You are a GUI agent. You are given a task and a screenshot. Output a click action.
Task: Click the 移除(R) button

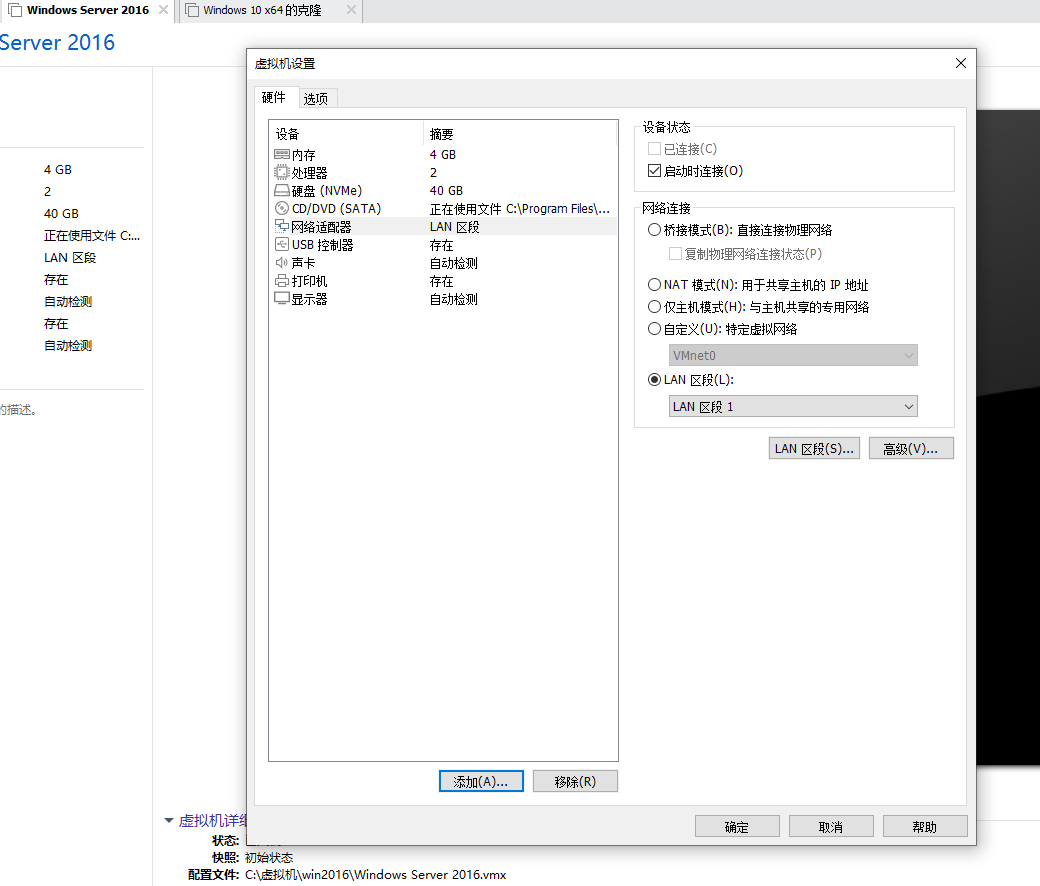point(575,781)
